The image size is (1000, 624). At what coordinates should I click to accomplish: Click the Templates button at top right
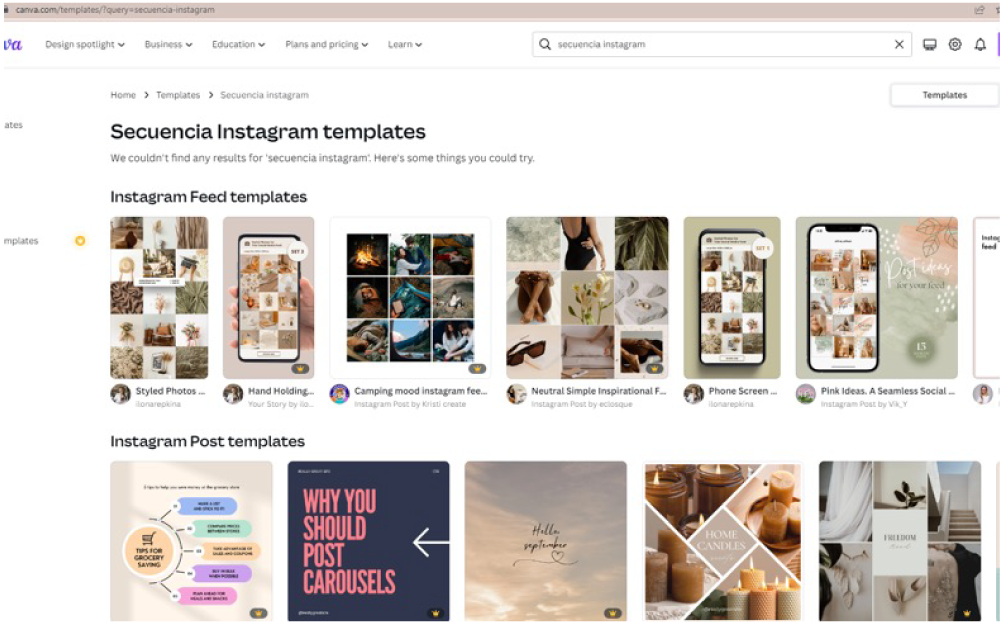click(945, 95)
